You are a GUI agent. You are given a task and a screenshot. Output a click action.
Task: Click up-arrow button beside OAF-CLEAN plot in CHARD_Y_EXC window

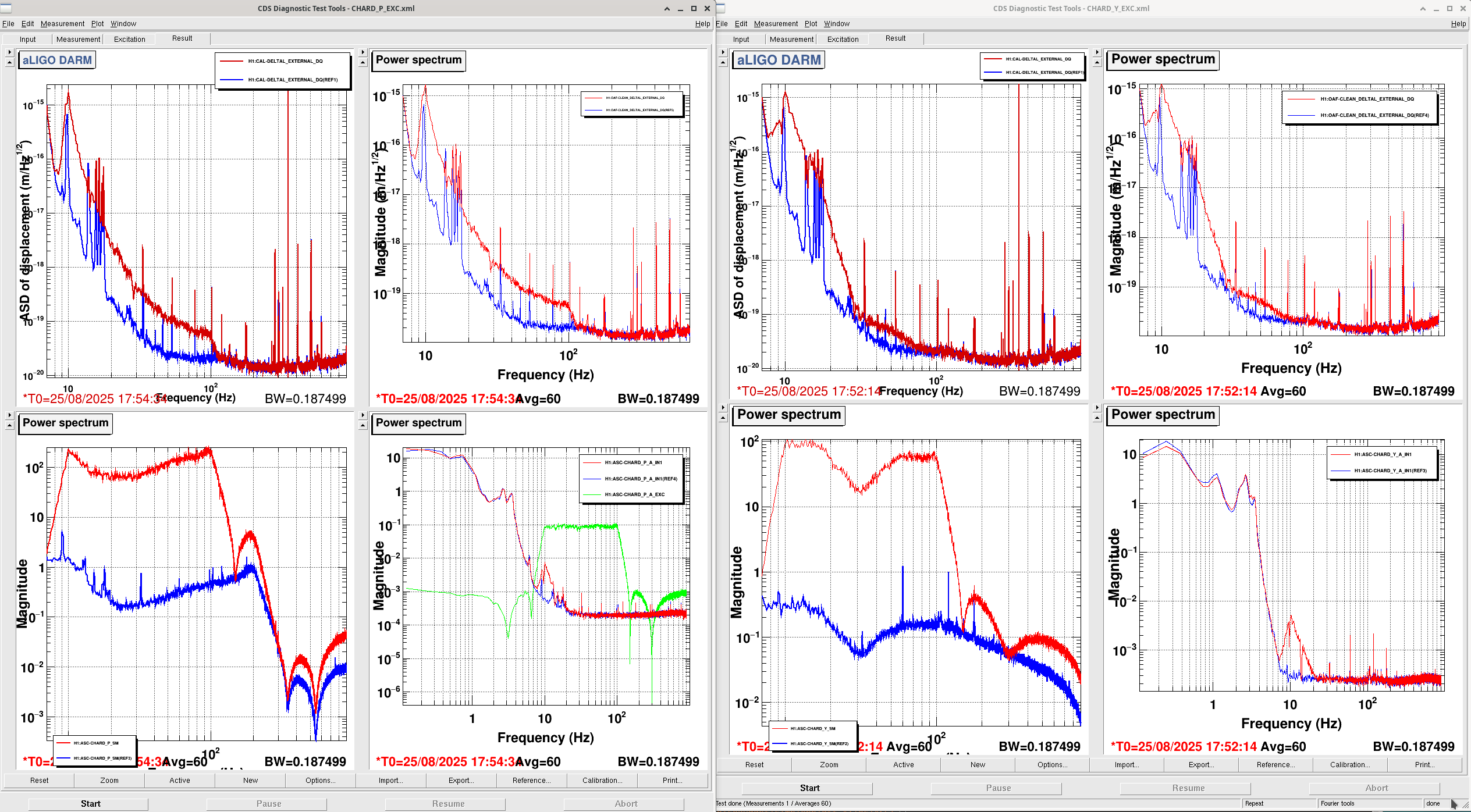(1097, 62)
